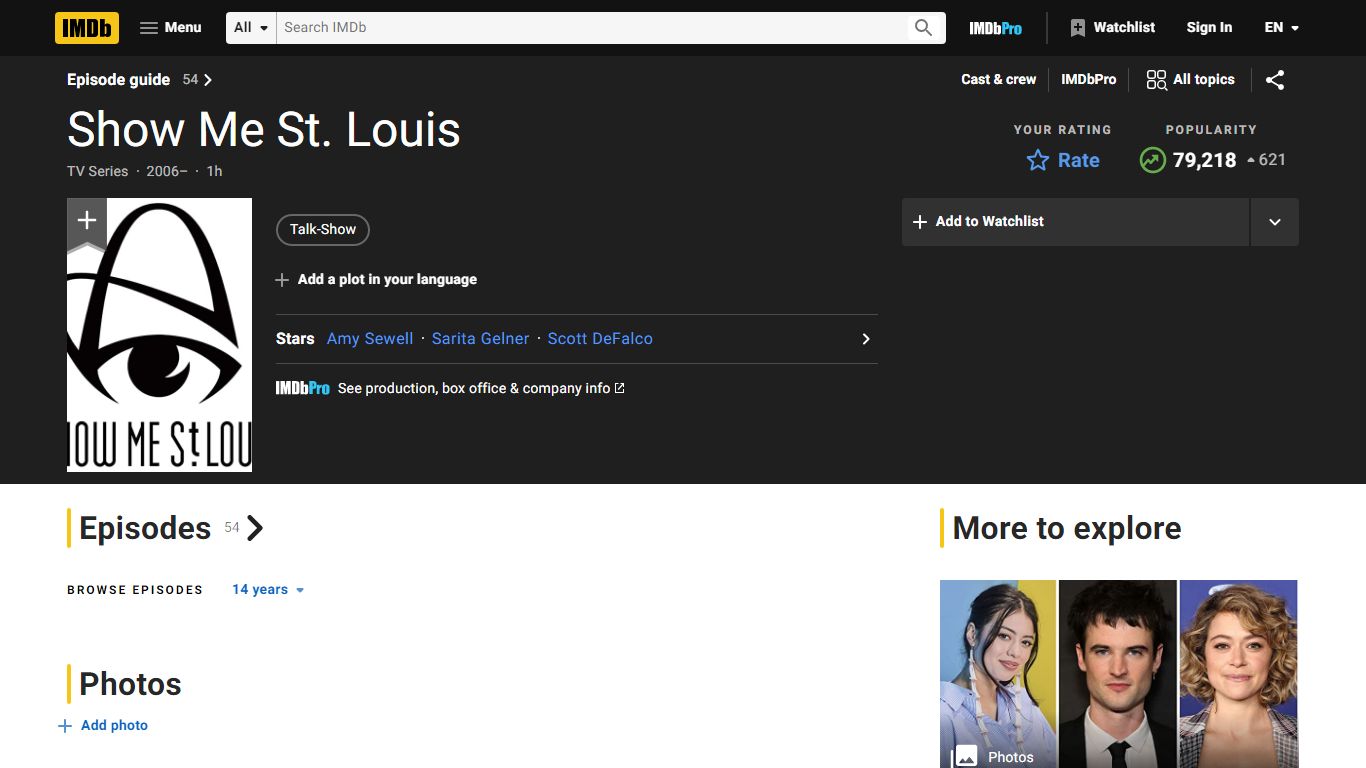The height and width of the screenshot is (768, 1366).
Task: Open IMDbPro link beside Cast & crew
Action: click(x=1088, y=80)
